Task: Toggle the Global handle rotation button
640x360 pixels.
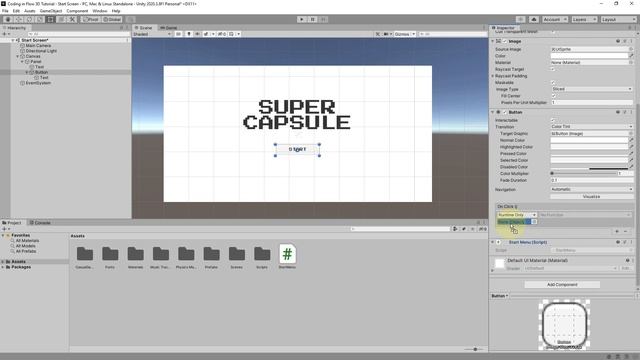Action: (112, 19)
